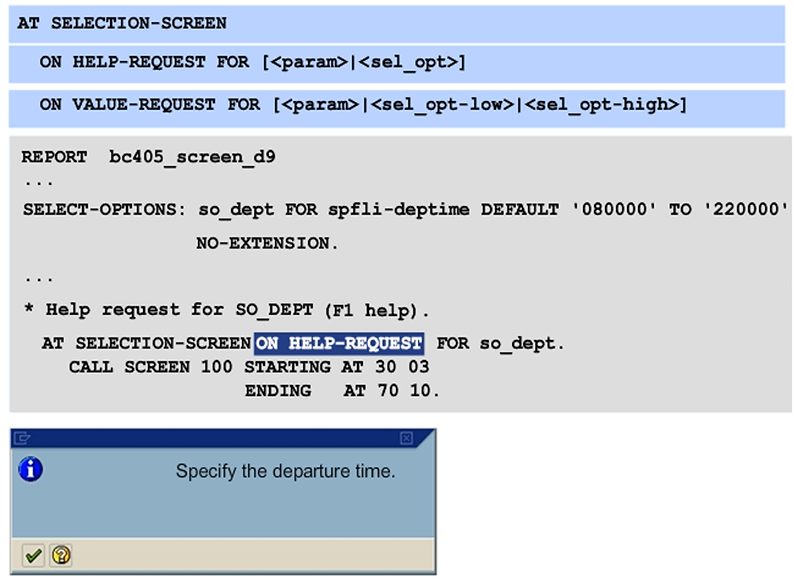795x581 pixels.
Task: Click the highlighted ON HELP-REQUEST text
Action: click(339, 343)
